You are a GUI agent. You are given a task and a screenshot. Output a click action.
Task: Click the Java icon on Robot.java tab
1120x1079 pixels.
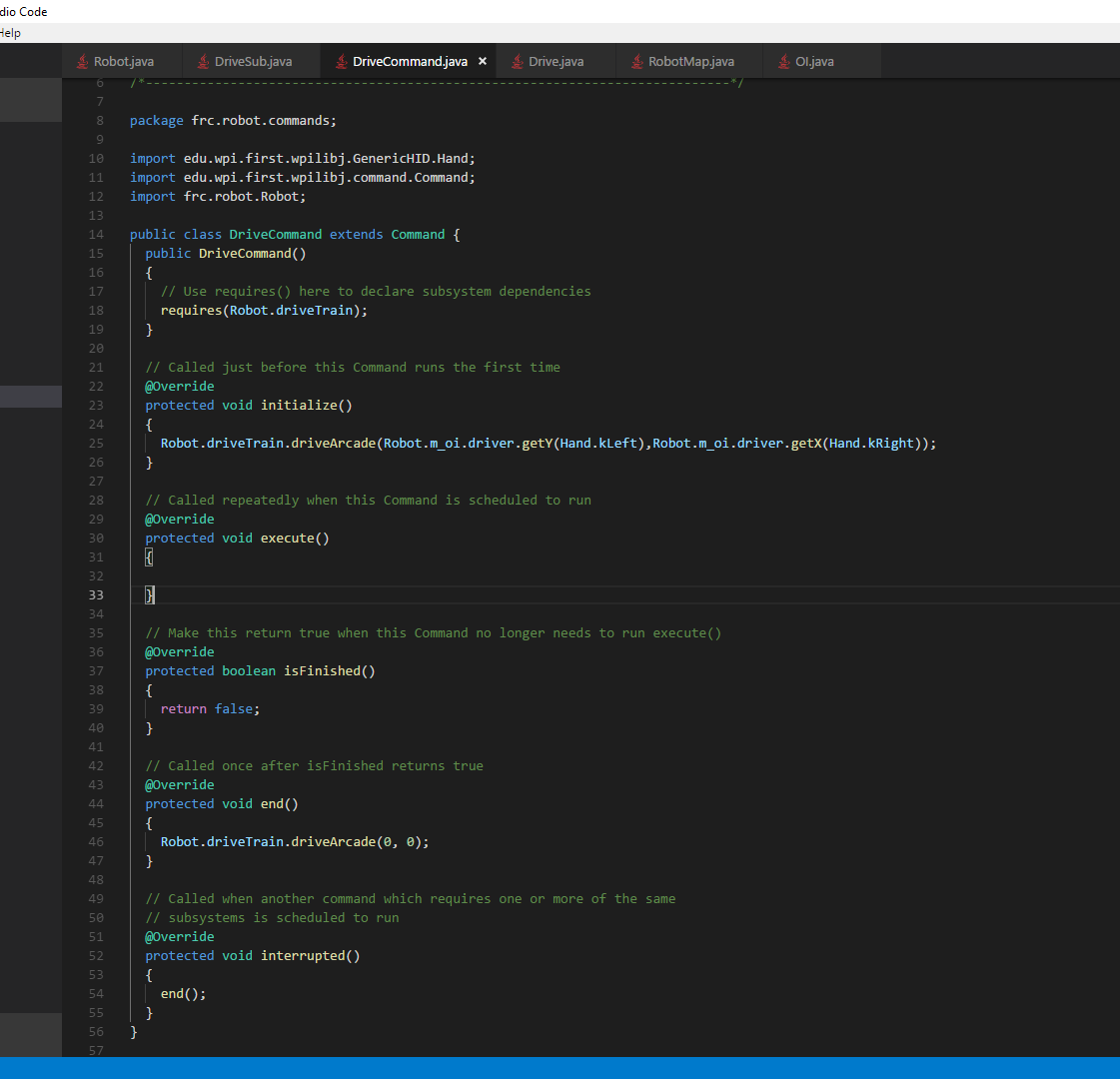(83, 61)
